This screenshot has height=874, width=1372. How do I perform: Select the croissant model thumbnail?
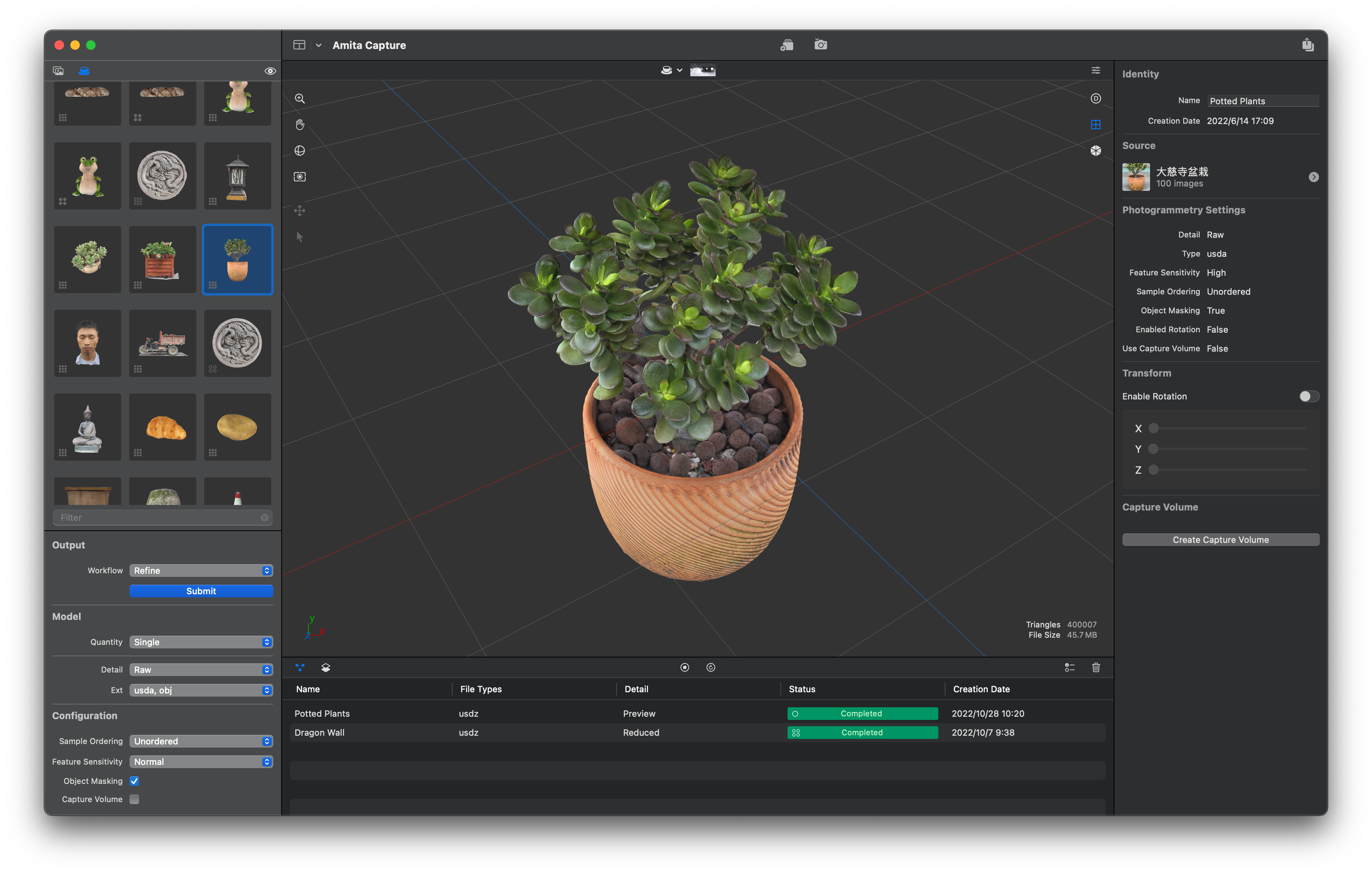pos(162,426)
